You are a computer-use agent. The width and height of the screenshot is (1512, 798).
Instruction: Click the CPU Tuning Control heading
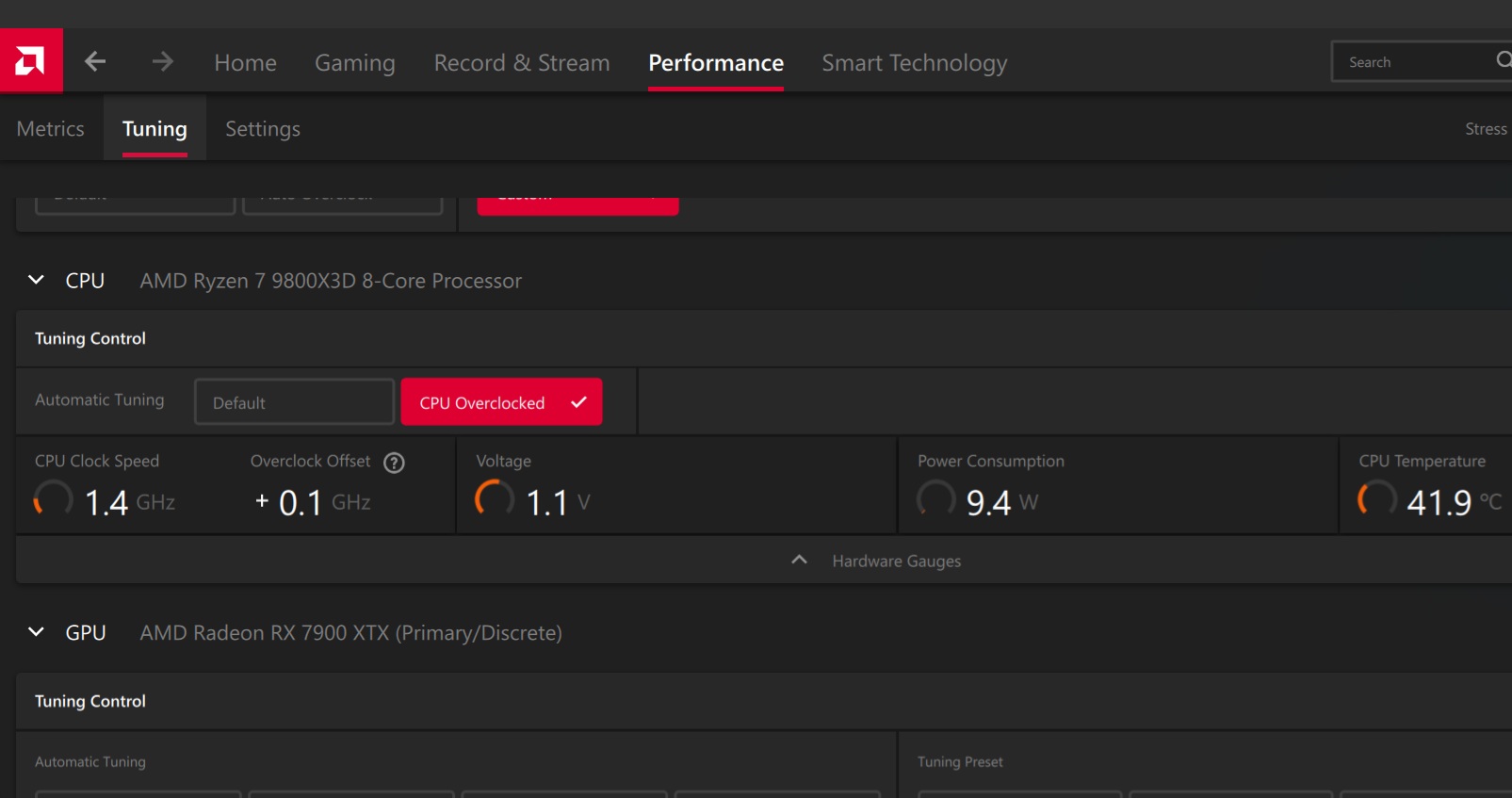[x=90, y=338]
